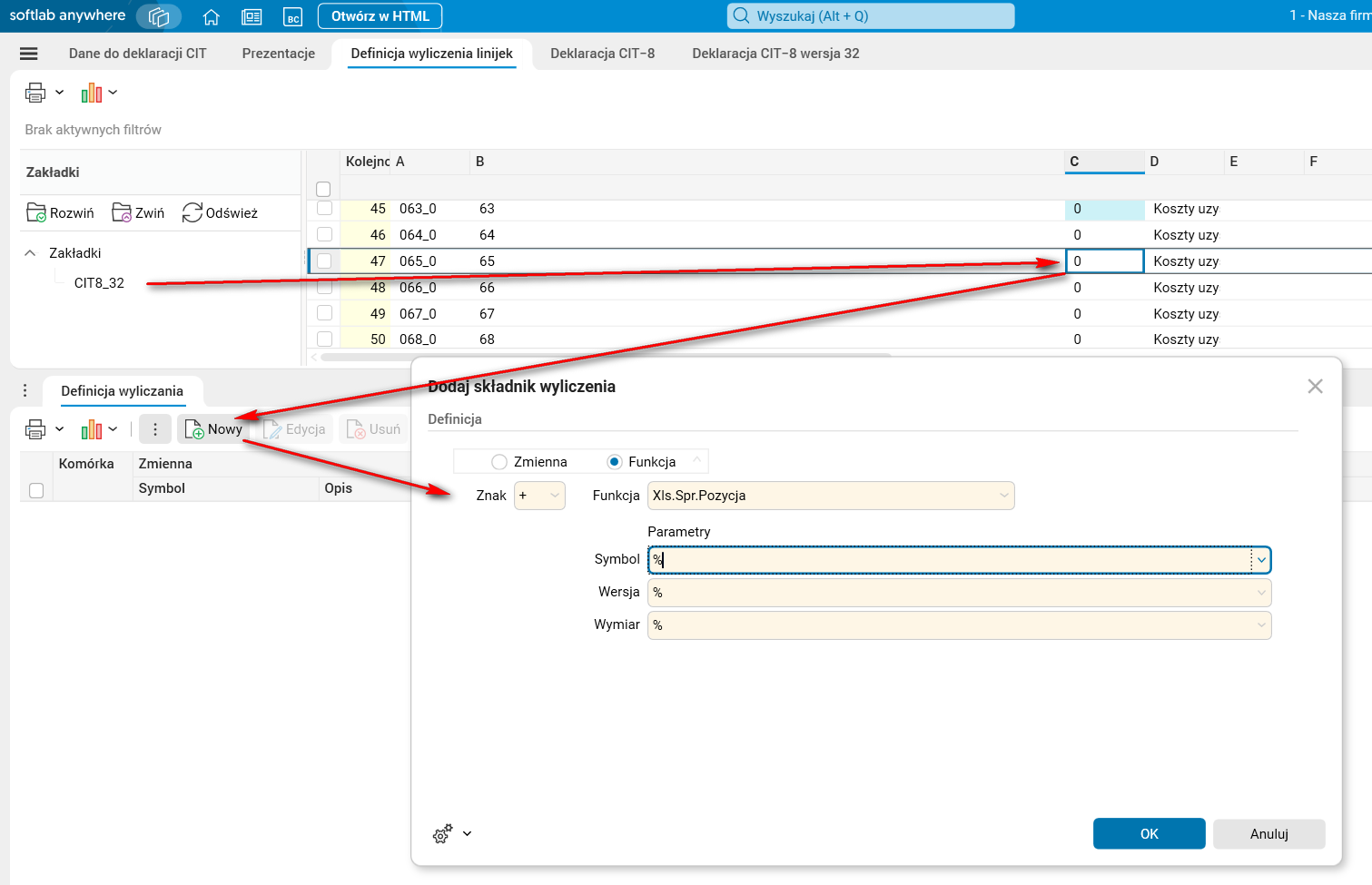
Task: Click the column C header
Action: click(x=1104, y=162)
